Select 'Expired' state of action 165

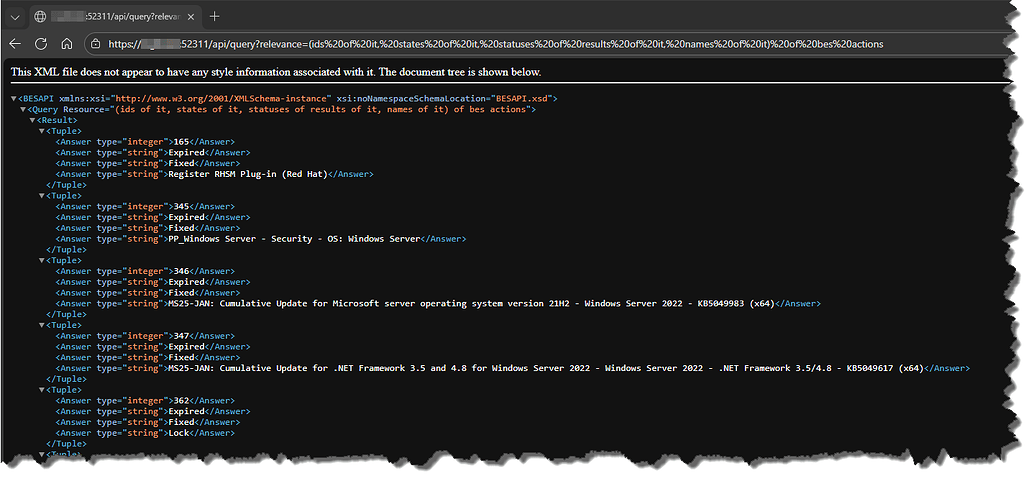(x=187, y=152)
